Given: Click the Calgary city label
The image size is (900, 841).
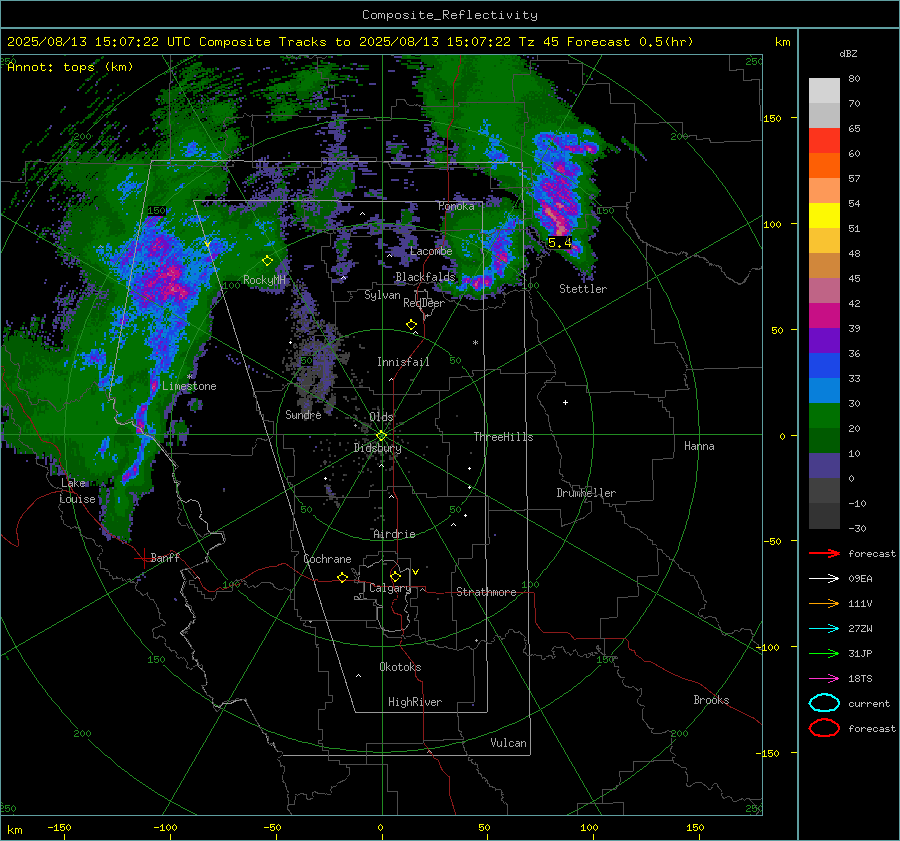Looking at the screenshot, I should click(x=390, y=588).
